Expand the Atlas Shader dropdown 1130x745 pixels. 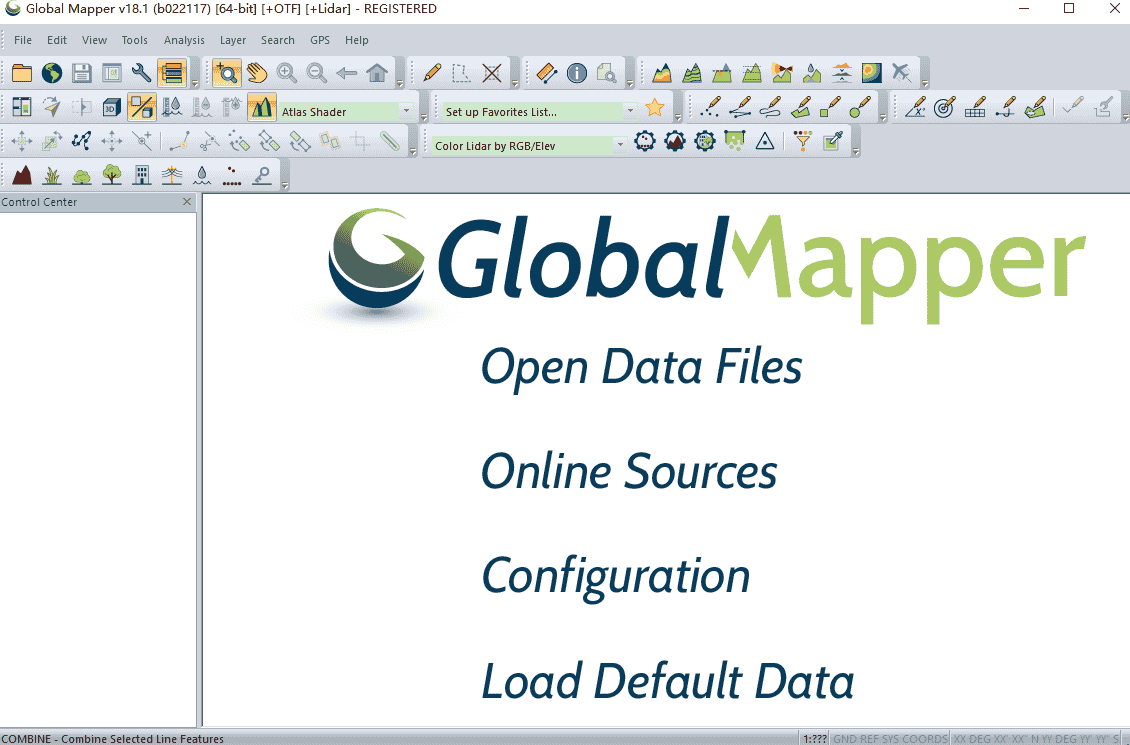click(406, 112)
